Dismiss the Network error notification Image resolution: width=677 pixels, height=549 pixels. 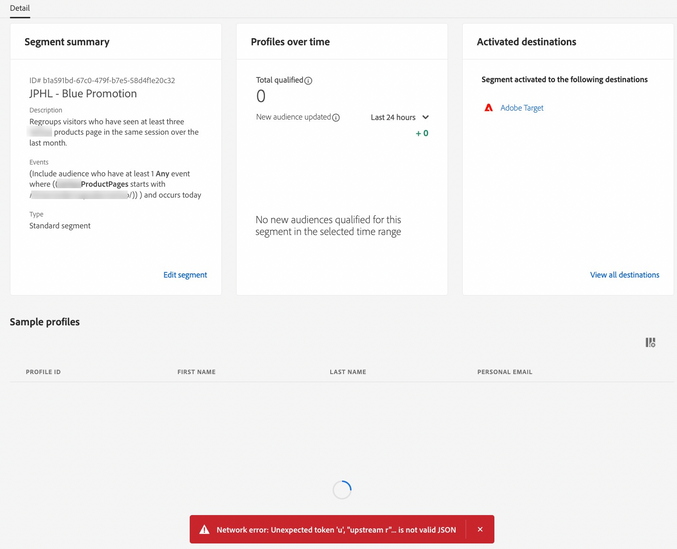click(480, 529)
